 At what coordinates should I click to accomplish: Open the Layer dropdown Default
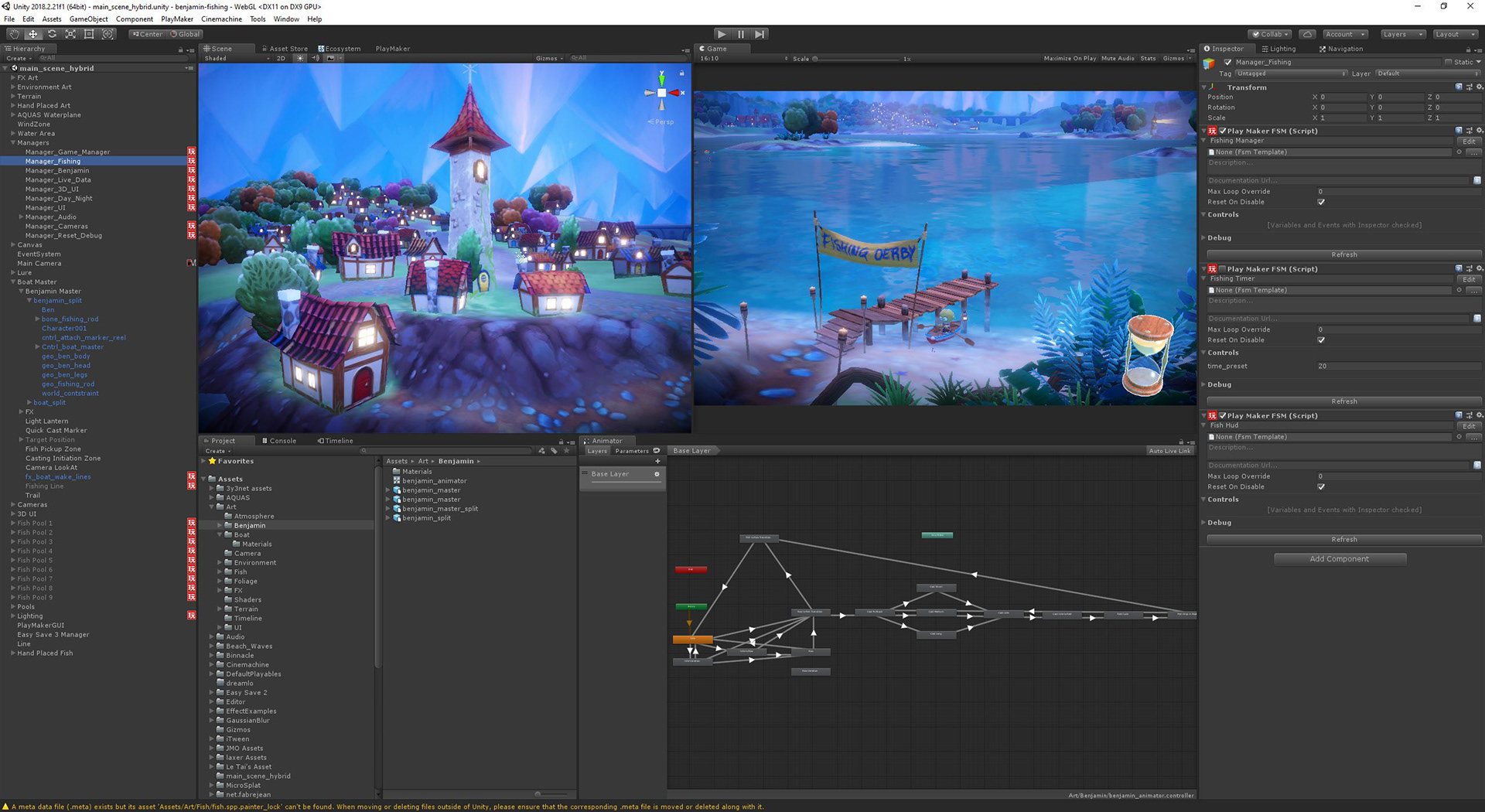[1428, 73]
